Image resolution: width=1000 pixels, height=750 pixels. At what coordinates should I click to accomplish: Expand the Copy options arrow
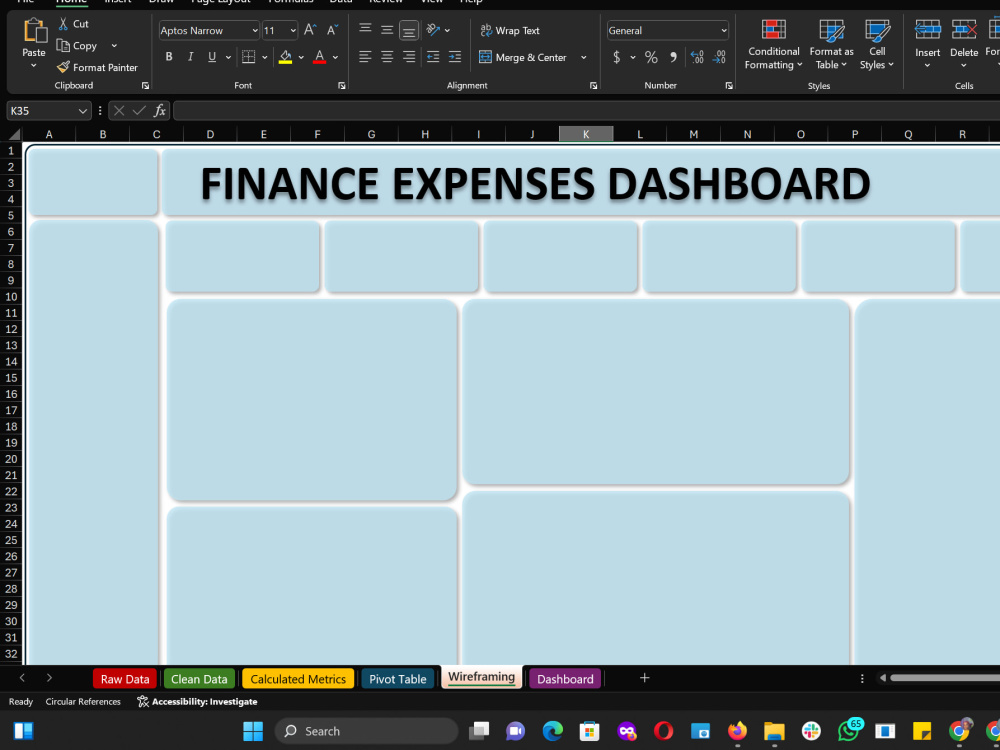pyautogui.click(x=114, y=45)
